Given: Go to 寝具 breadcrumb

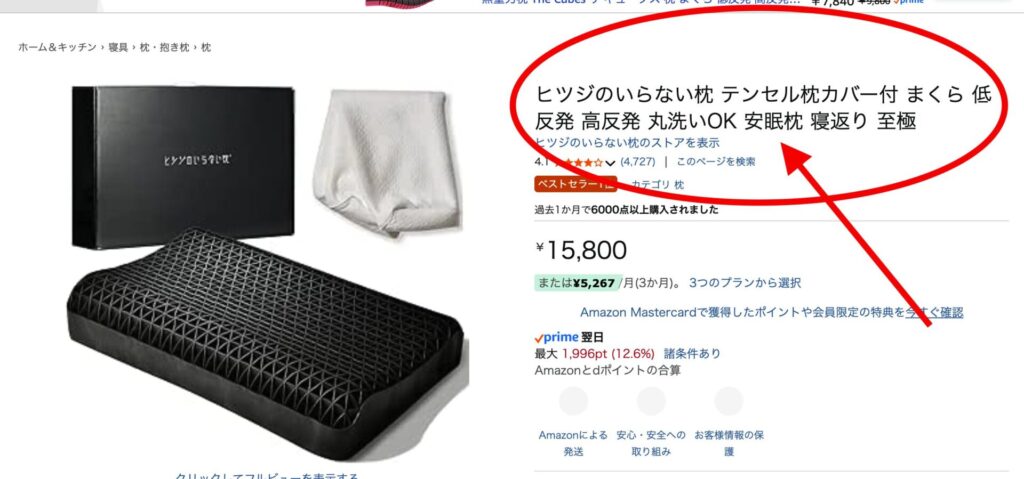Looking at the screenshot, I should tap(118, 47).
